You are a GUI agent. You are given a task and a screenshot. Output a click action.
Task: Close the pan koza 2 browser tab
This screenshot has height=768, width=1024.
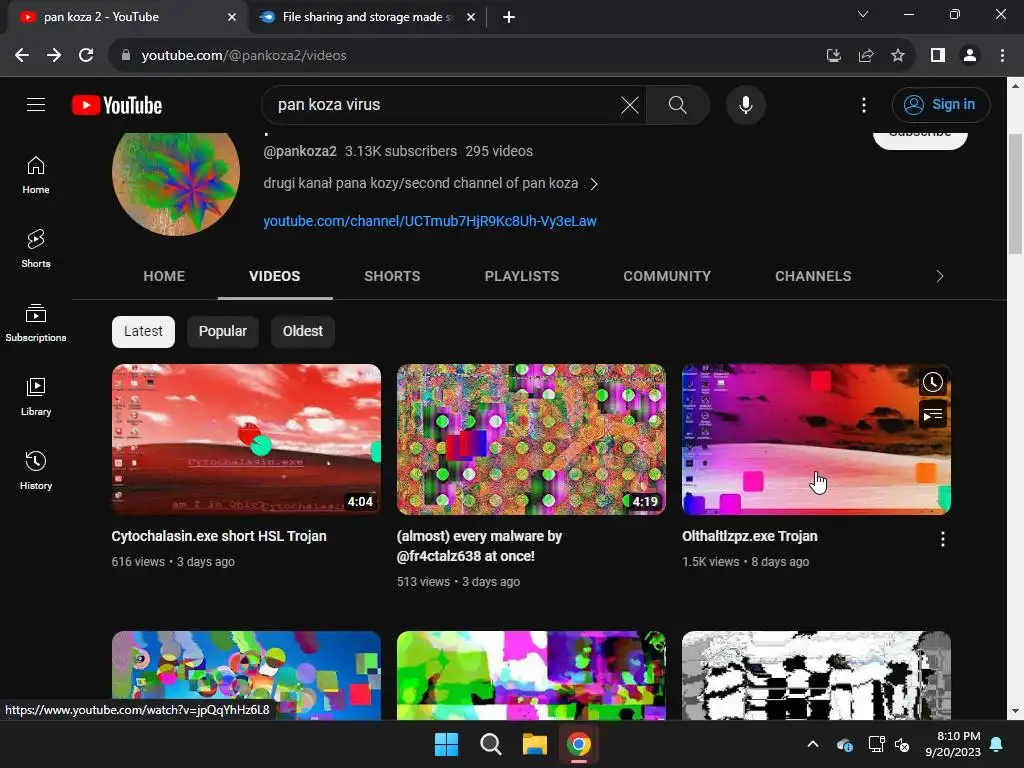click(231, 18)
